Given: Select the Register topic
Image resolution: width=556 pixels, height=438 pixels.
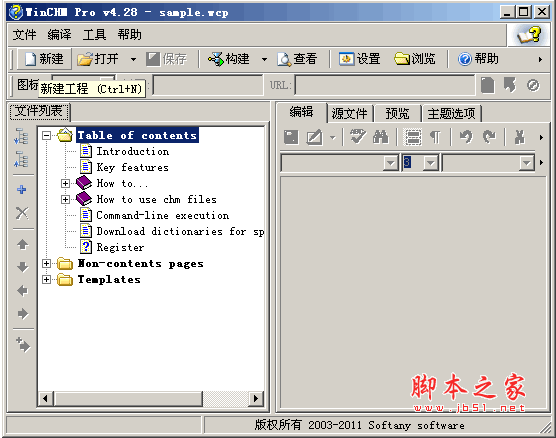Looking at the screenshot, I should tap(120, 247).
